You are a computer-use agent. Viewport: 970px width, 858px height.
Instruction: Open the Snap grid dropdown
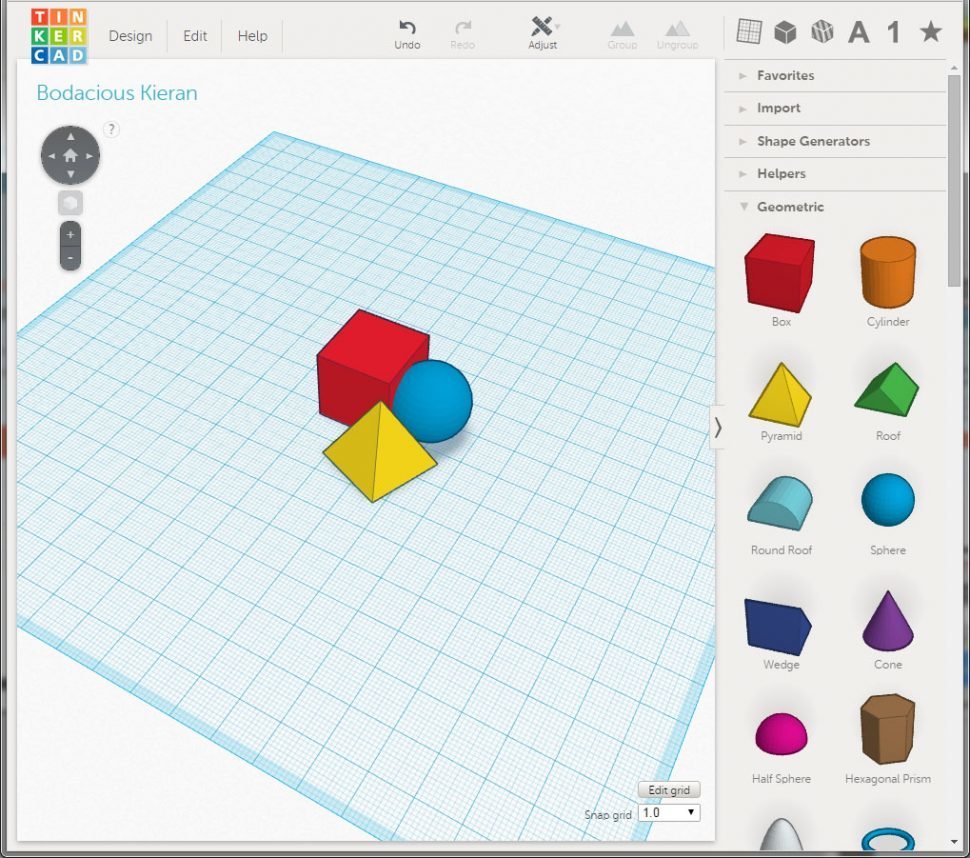(x=669, y=813)
